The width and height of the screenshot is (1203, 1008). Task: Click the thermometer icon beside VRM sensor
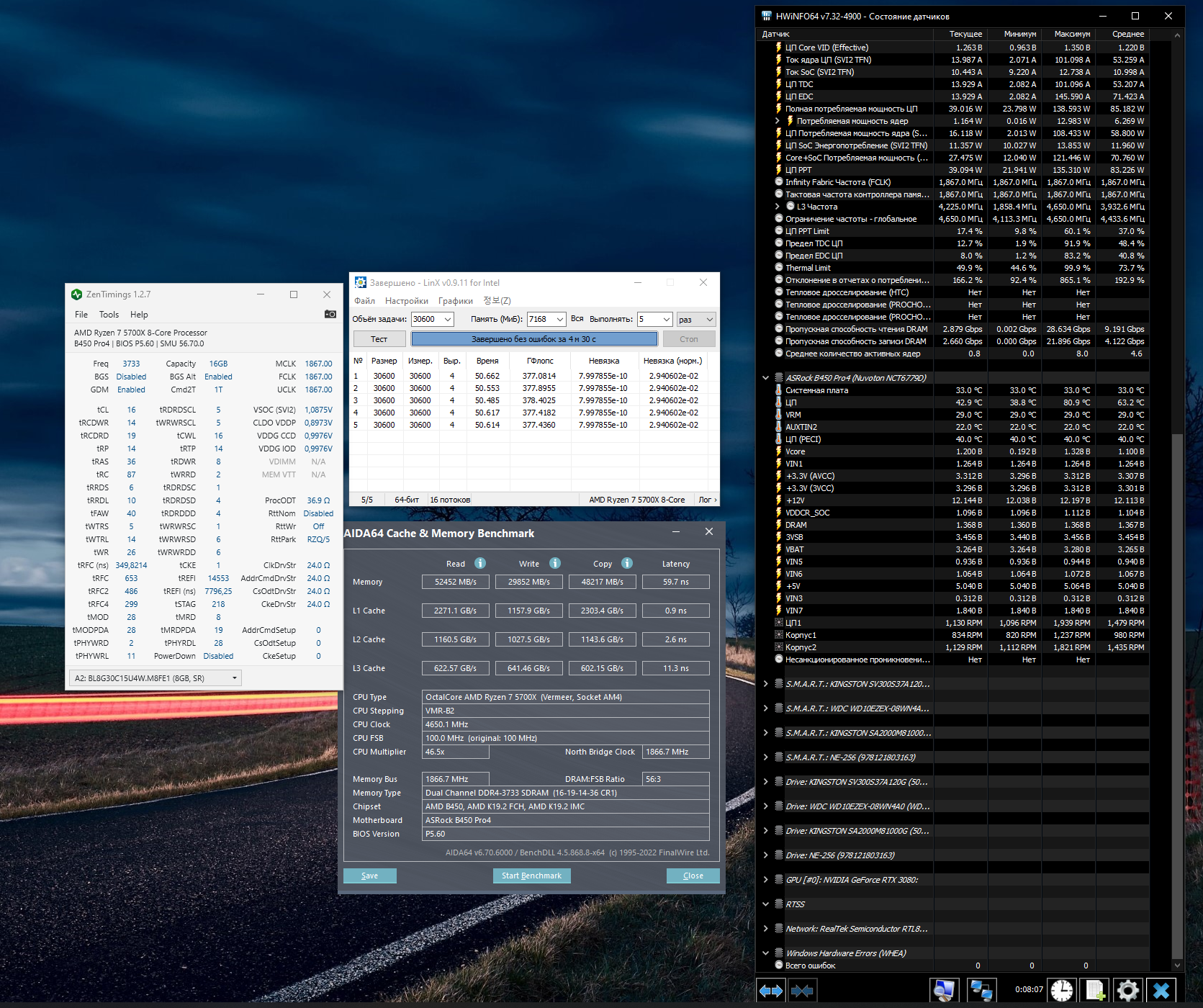click(x=778, y=415)
